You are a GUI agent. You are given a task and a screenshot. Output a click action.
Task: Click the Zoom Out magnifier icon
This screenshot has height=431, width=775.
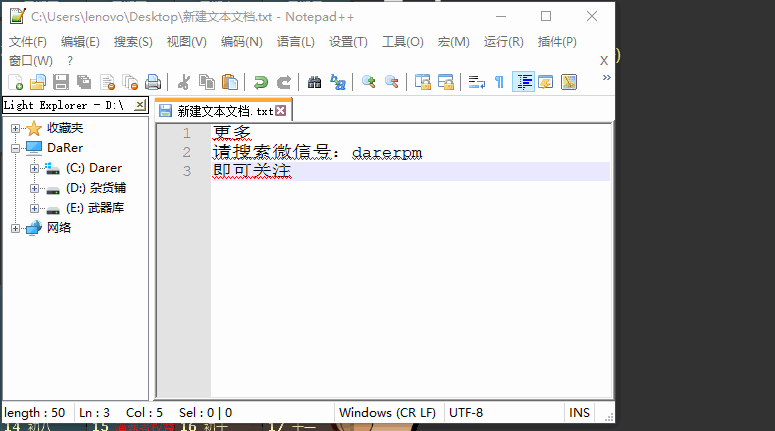pyautogui.click(x=391, y=82)
